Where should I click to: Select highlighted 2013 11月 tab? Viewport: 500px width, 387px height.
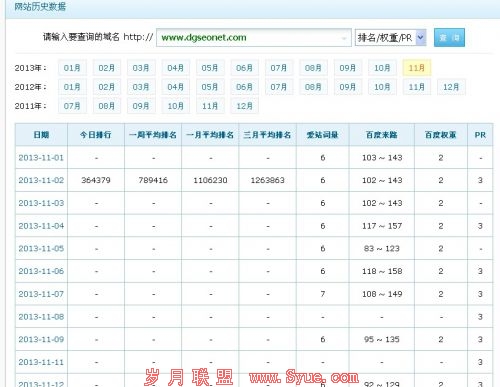(x=417, y=68)
